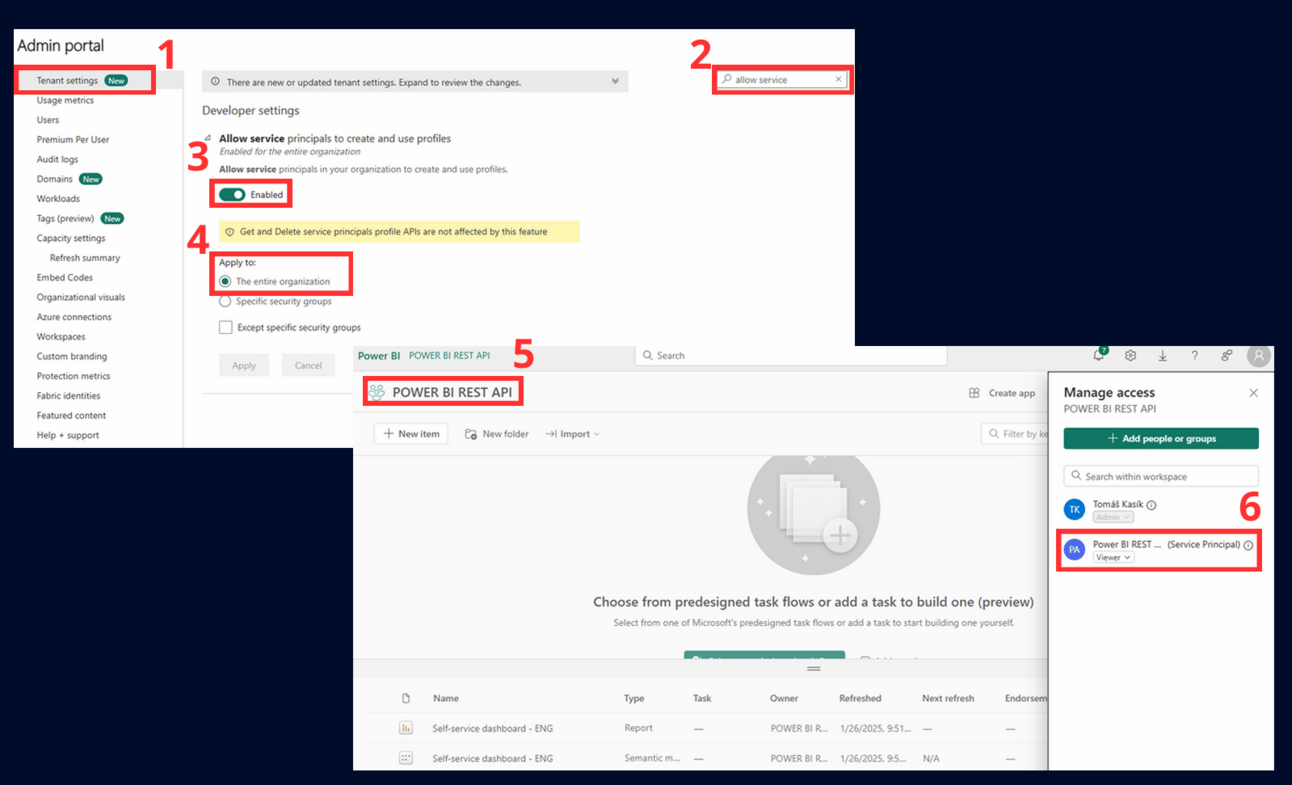This screenshot has height=785, width=1292.
Task: Open the Admin role dropdown for Tomáš Kasík
Action: pos(1113,517)
